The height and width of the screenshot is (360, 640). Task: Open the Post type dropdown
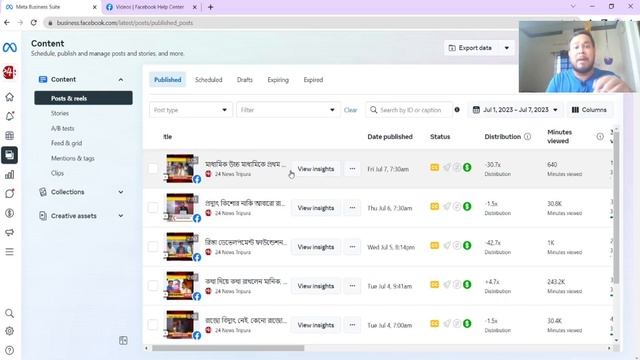click(x=191, y=110)
